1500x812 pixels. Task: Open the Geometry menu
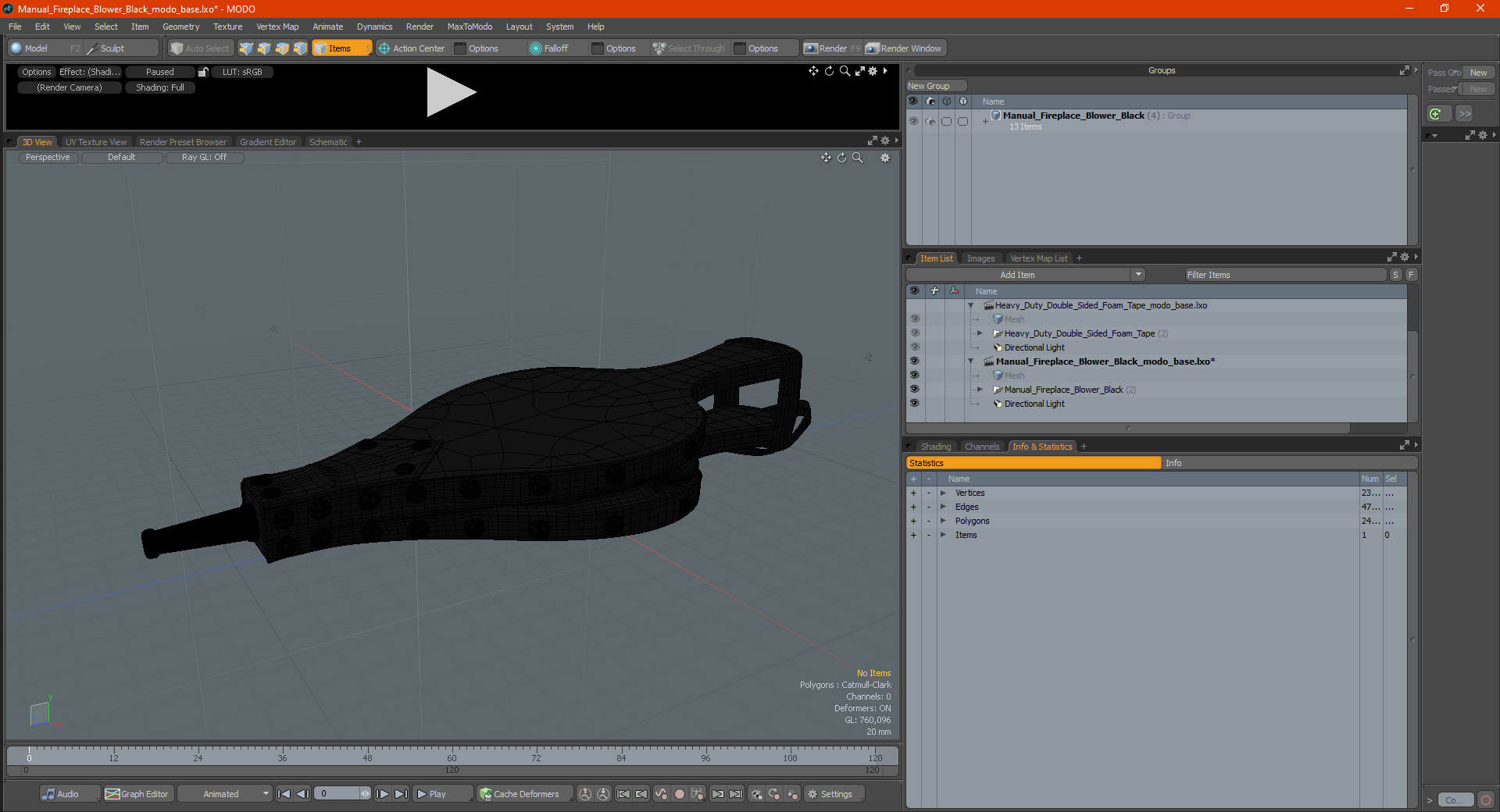pyautogui.click(x=180, y=27)
